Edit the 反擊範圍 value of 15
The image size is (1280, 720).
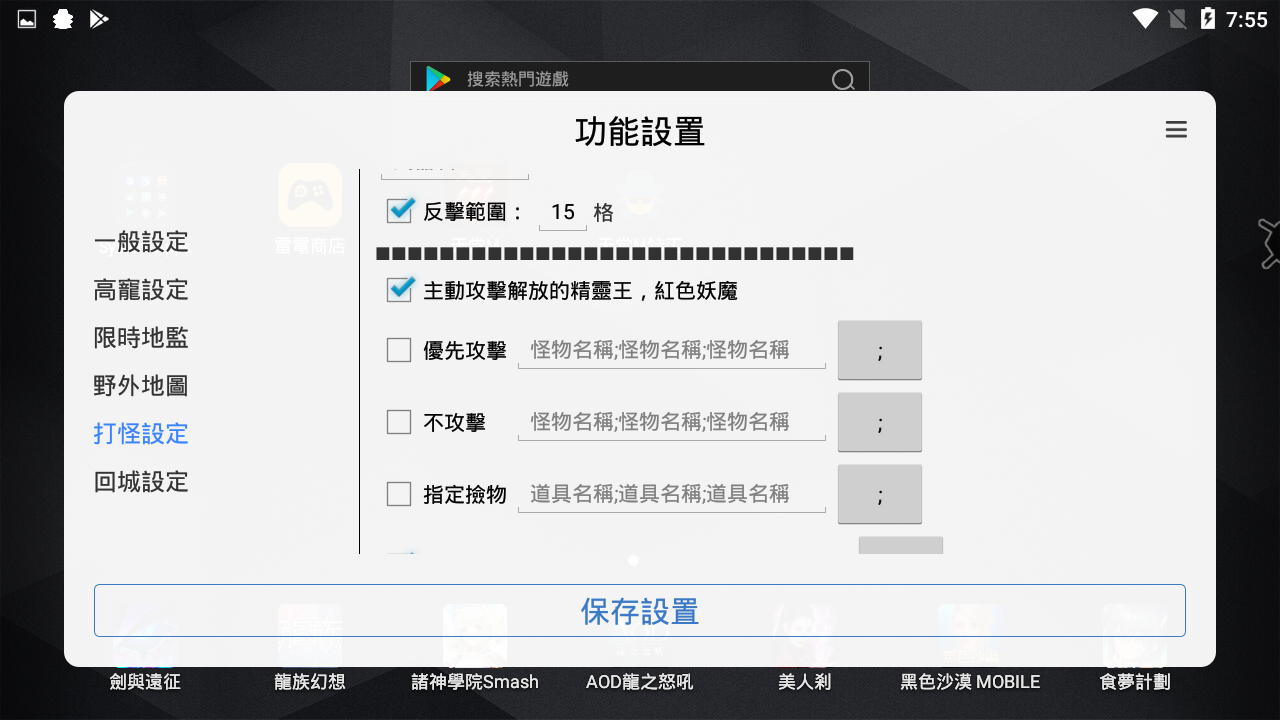(x=562, y=211)
